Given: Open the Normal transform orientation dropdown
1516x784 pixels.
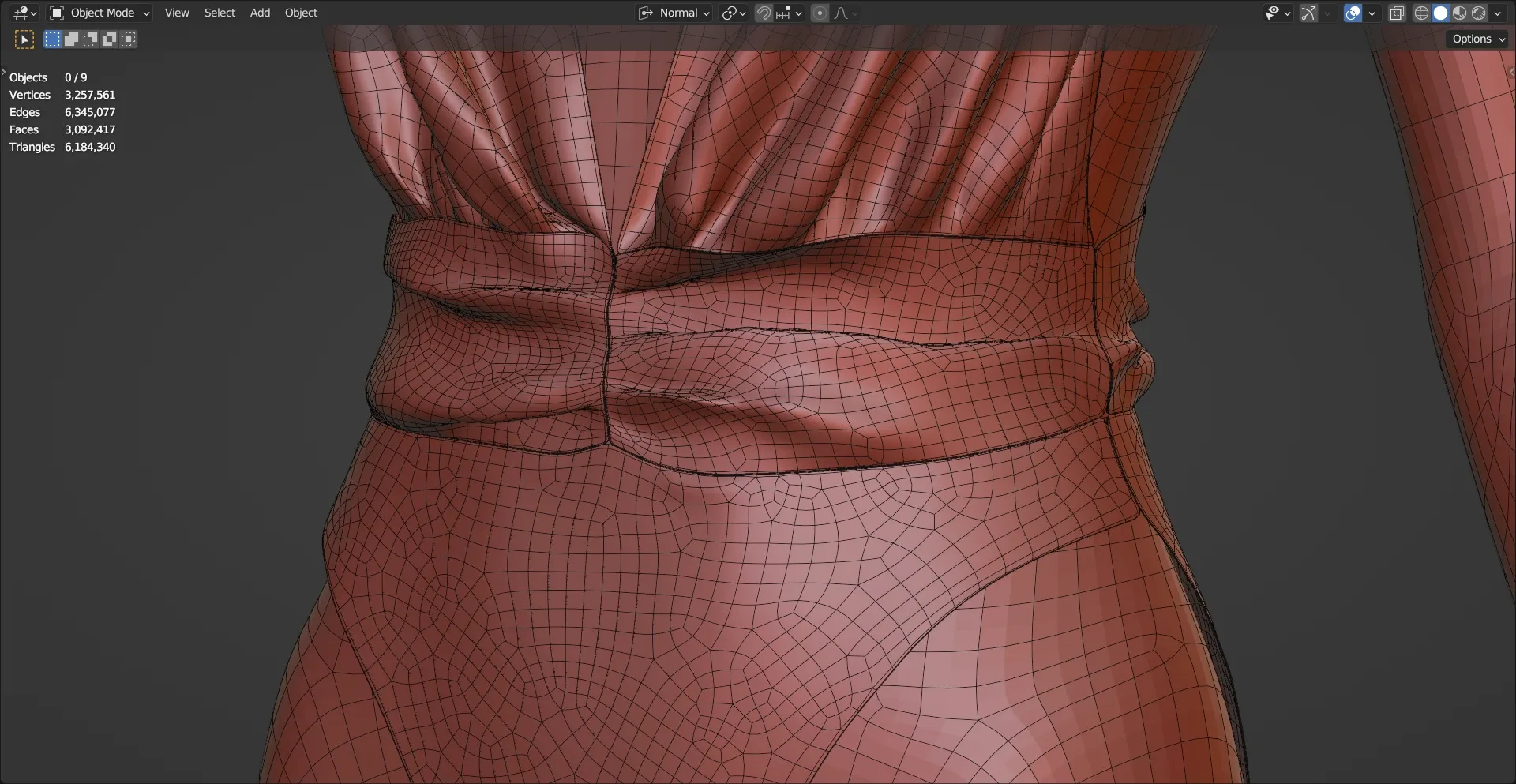Looking at the screenshot, I should pyautogui.click(x=674, y=13).
